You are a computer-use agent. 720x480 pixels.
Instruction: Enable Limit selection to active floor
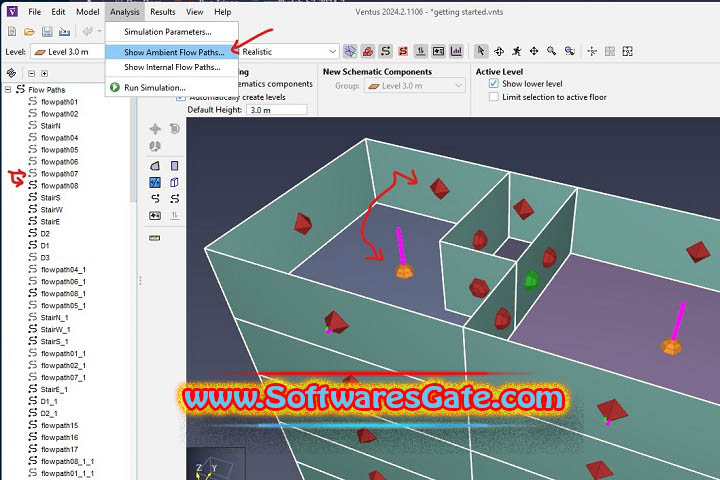[494, 97]
